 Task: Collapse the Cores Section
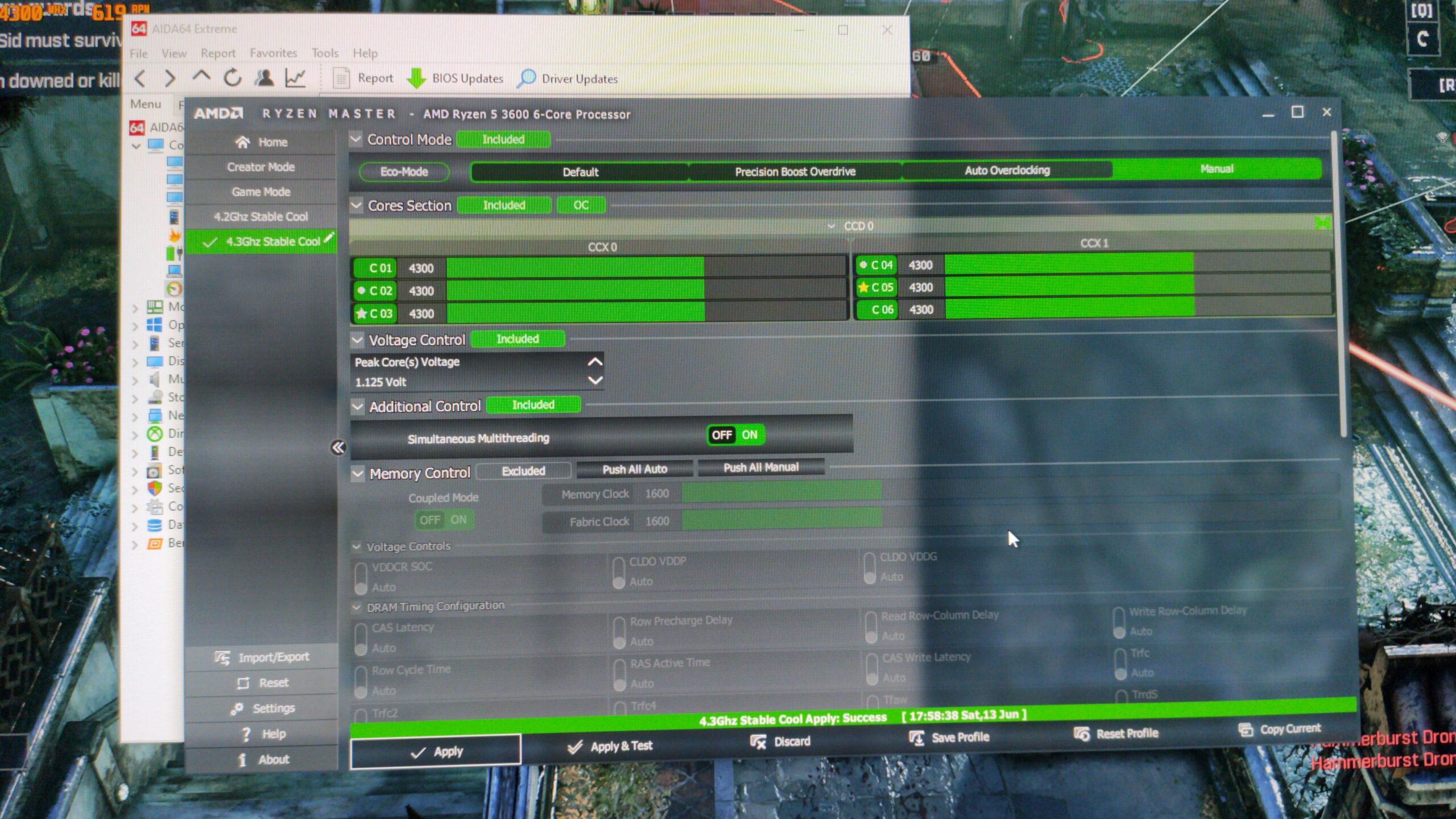click(x=357, y=205)
